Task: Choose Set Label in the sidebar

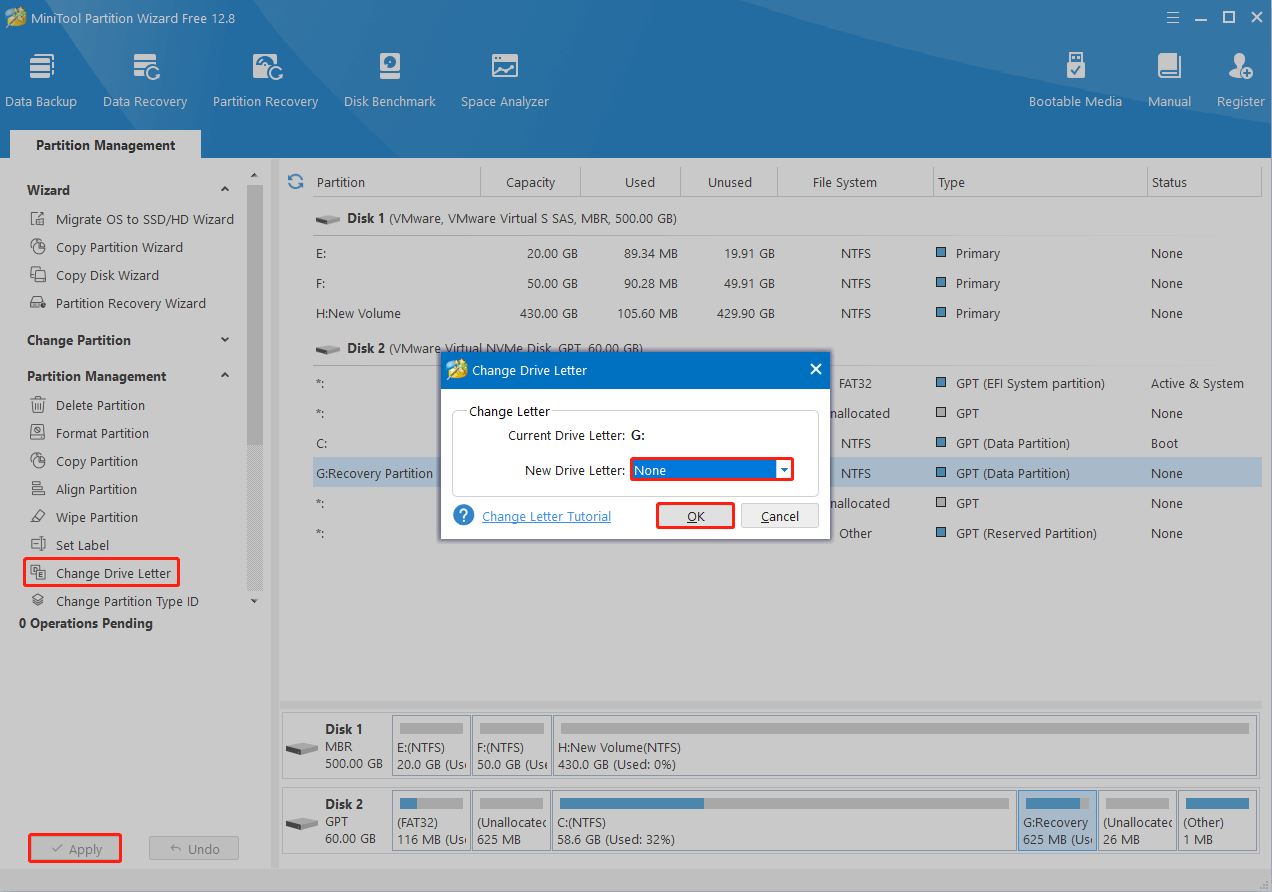Action: coord(70,545)
